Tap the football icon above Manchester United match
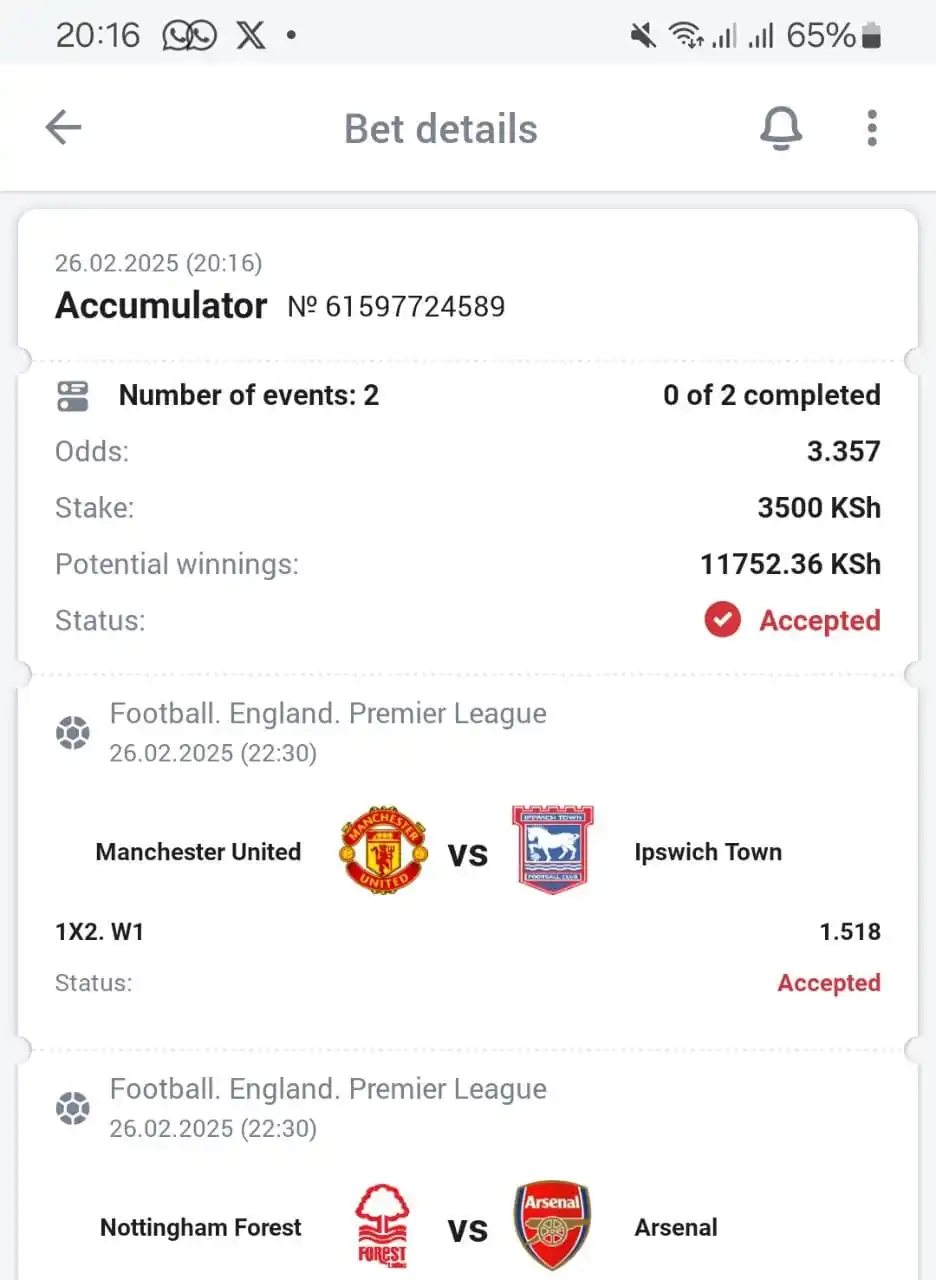 coord(72,734)
